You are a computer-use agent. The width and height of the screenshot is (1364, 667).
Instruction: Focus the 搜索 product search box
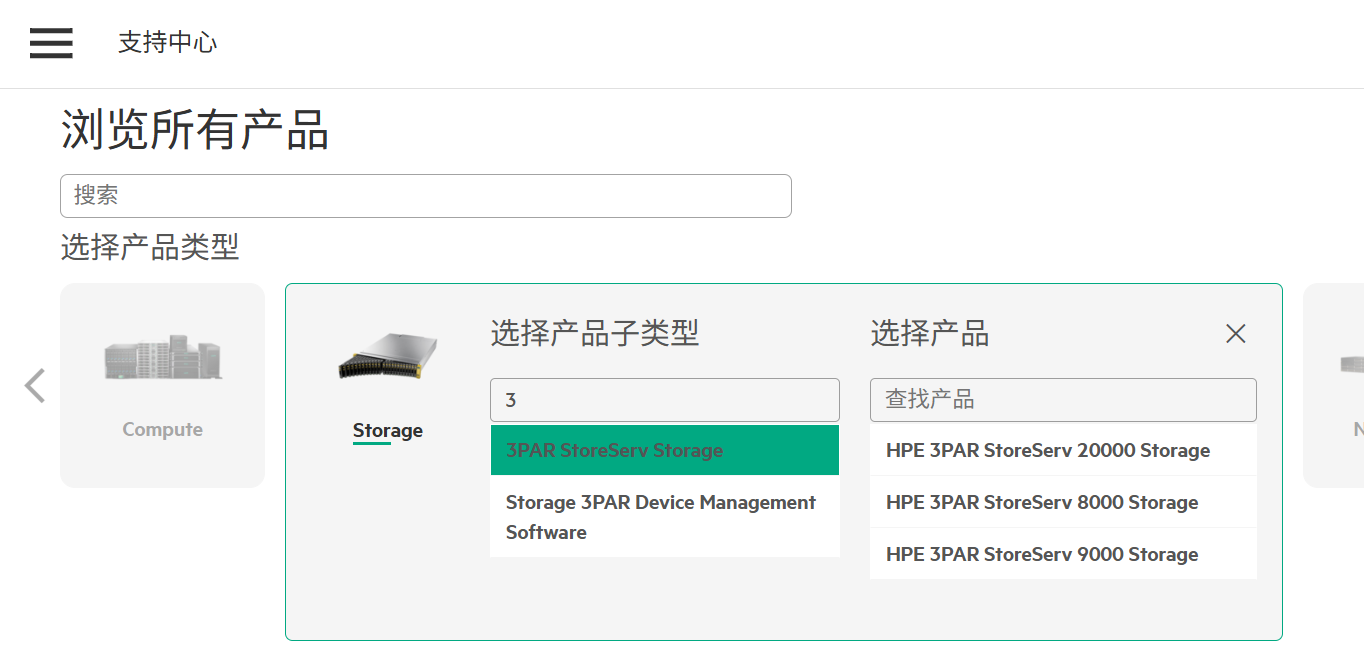[425, 196]
